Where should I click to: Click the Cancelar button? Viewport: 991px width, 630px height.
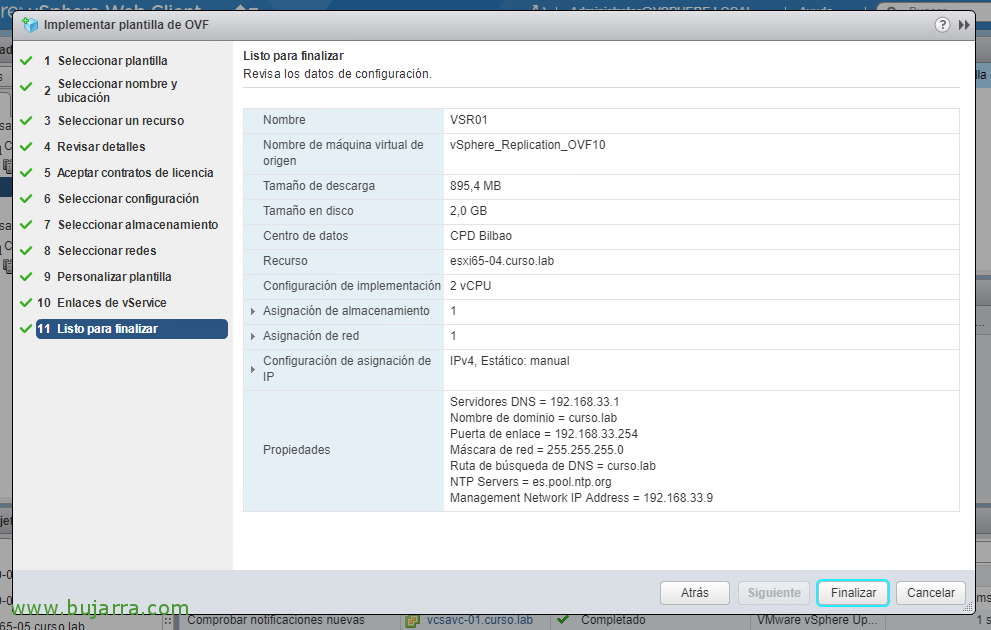tap(930, 593)
